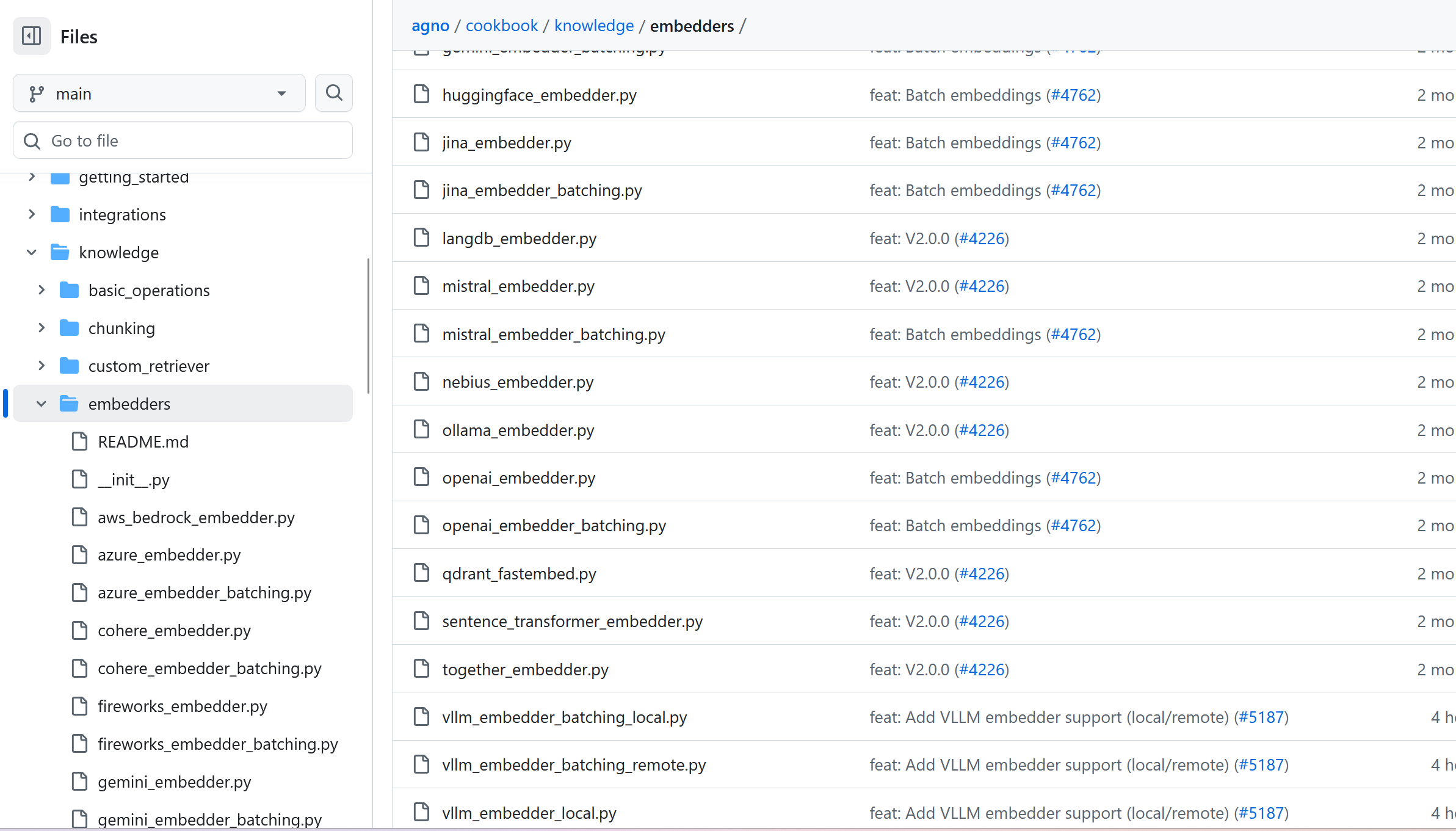Expand the custom_retriever folder chevron

[x=42, y=366]
